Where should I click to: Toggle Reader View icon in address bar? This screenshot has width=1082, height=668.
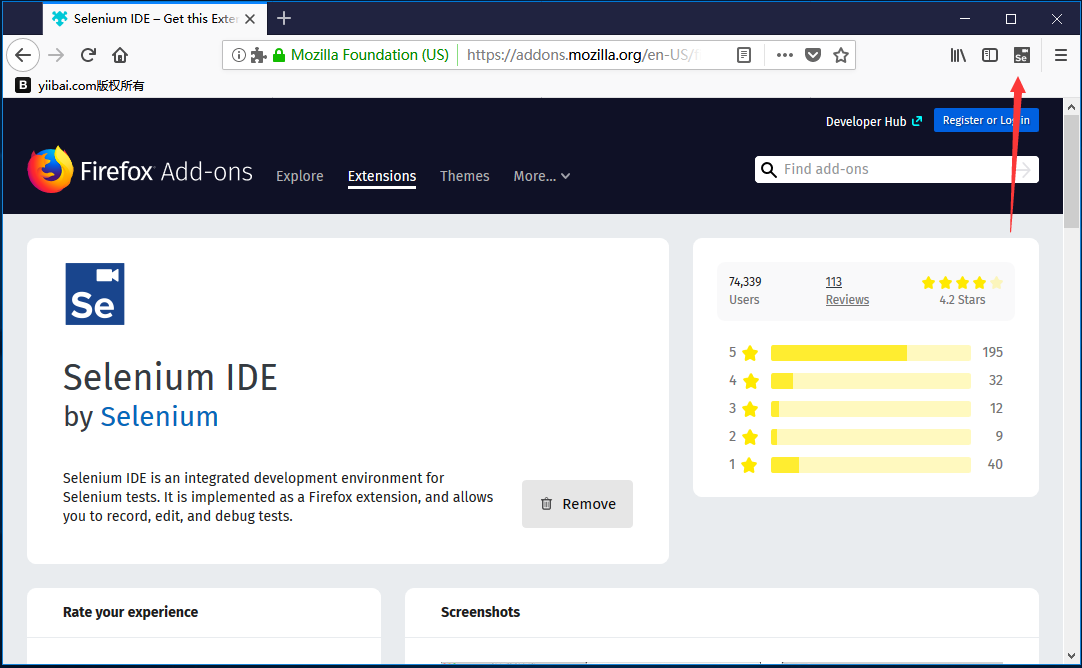(x=744, y=56)
